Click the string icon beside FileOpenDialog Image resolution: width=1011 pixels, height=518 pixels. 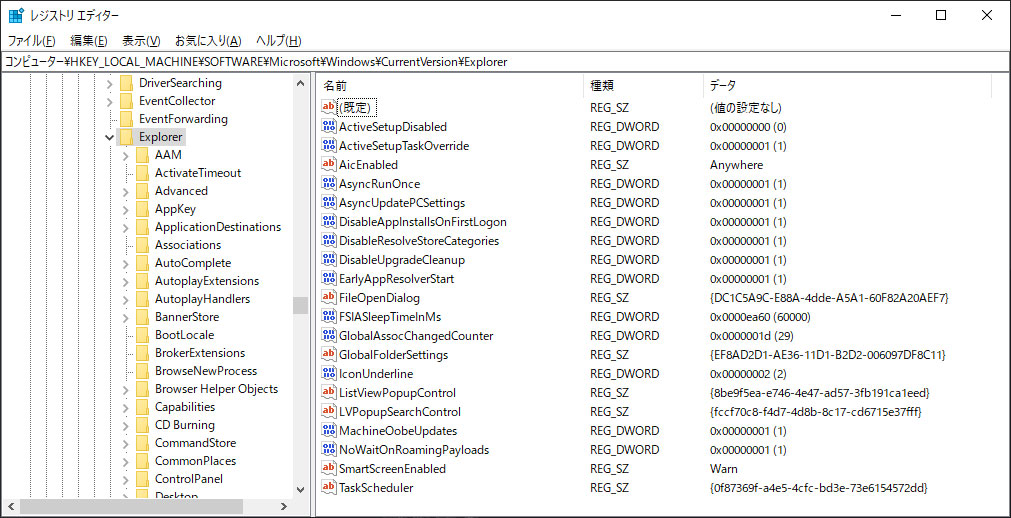[329, 297]
